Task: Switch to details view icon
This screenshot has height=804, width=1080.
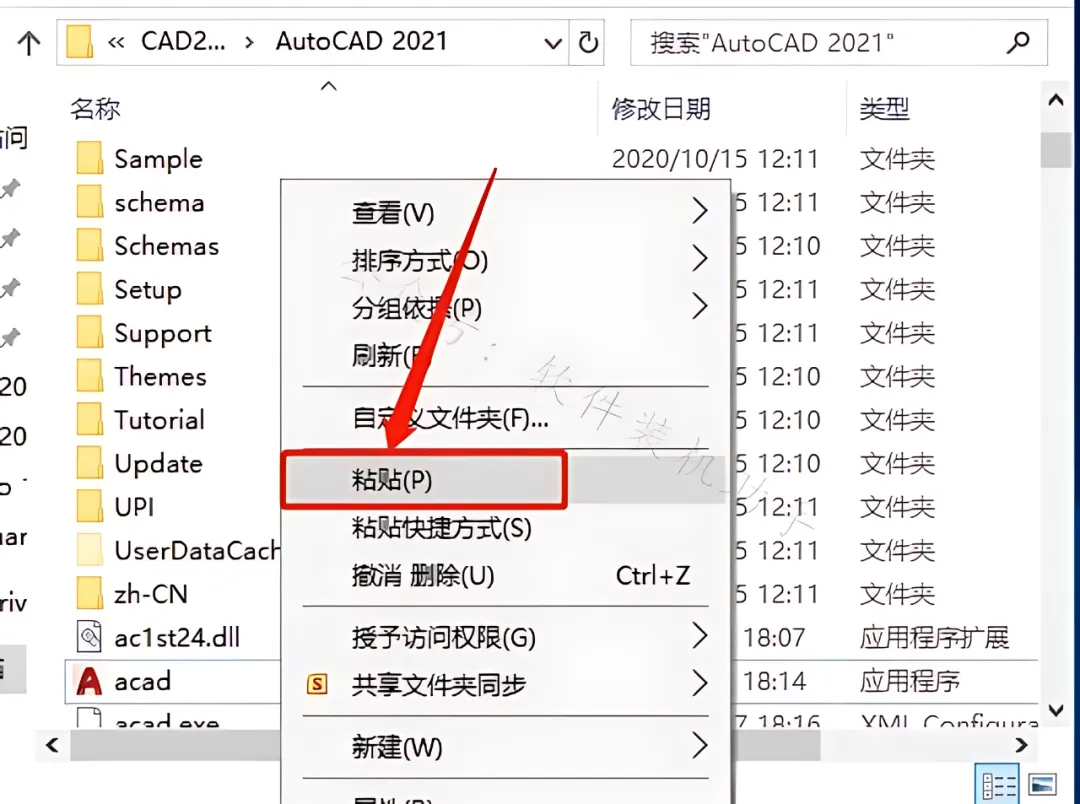Action: [997, 784]
